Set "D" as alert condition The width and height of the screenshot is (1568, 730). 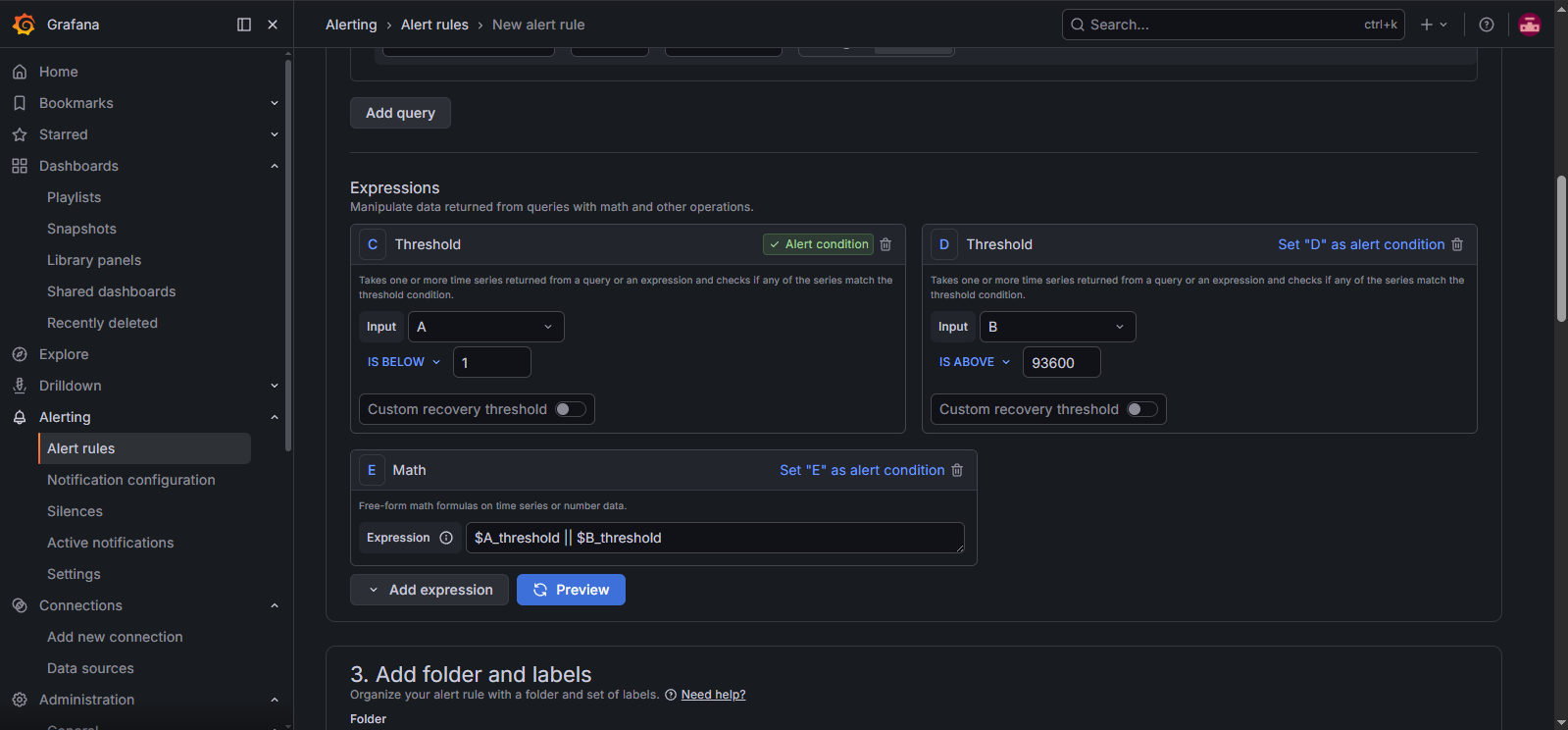click(x=1361, y=244)
